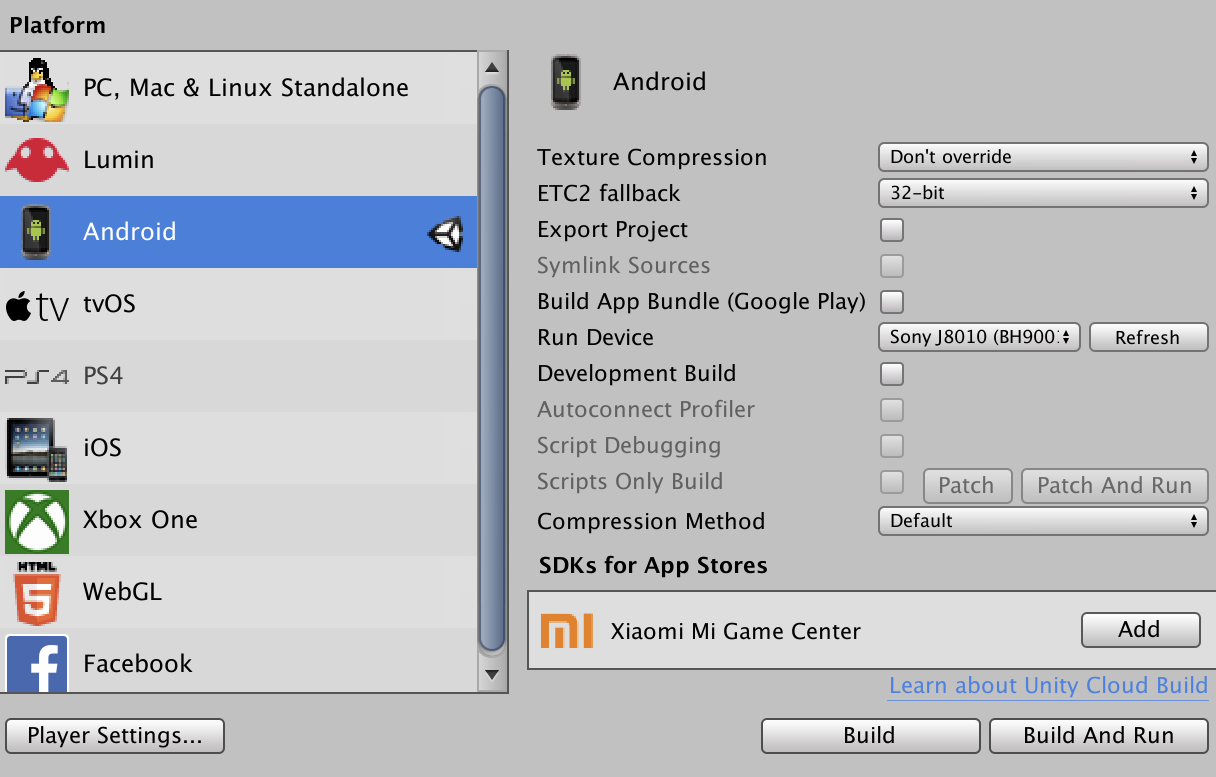This screenshot has height=777, width=1216.
Task: Click the Texture Compression label
Action: tap(652, 158)
